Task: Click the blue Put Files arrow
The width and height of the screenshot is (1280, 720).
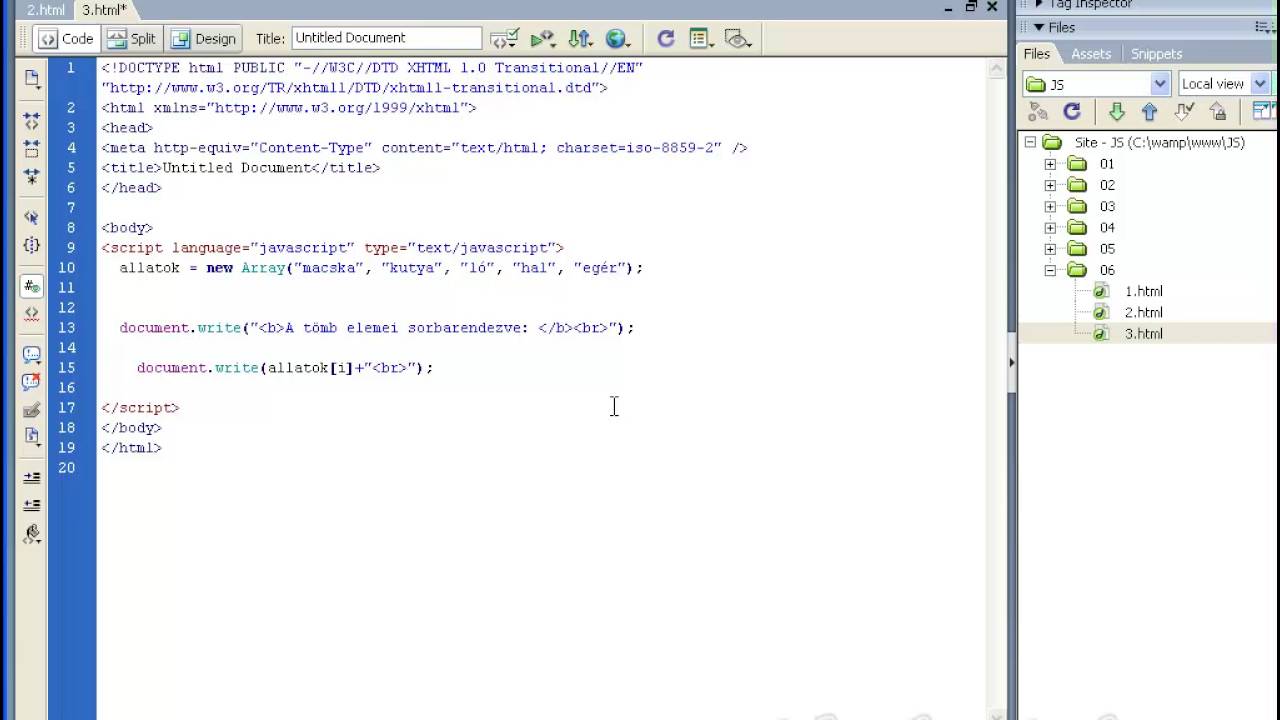Action: pos(1150,112)
